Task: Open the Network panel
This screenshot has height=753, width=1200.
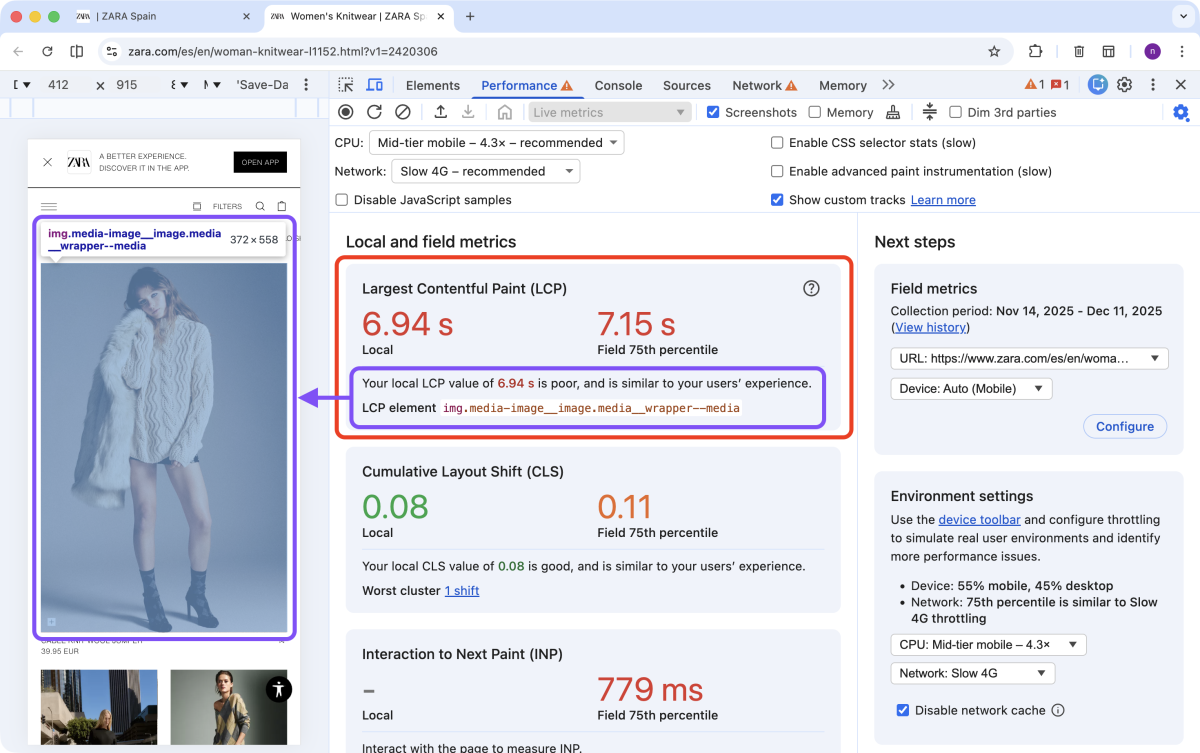Action: (757, 85)
